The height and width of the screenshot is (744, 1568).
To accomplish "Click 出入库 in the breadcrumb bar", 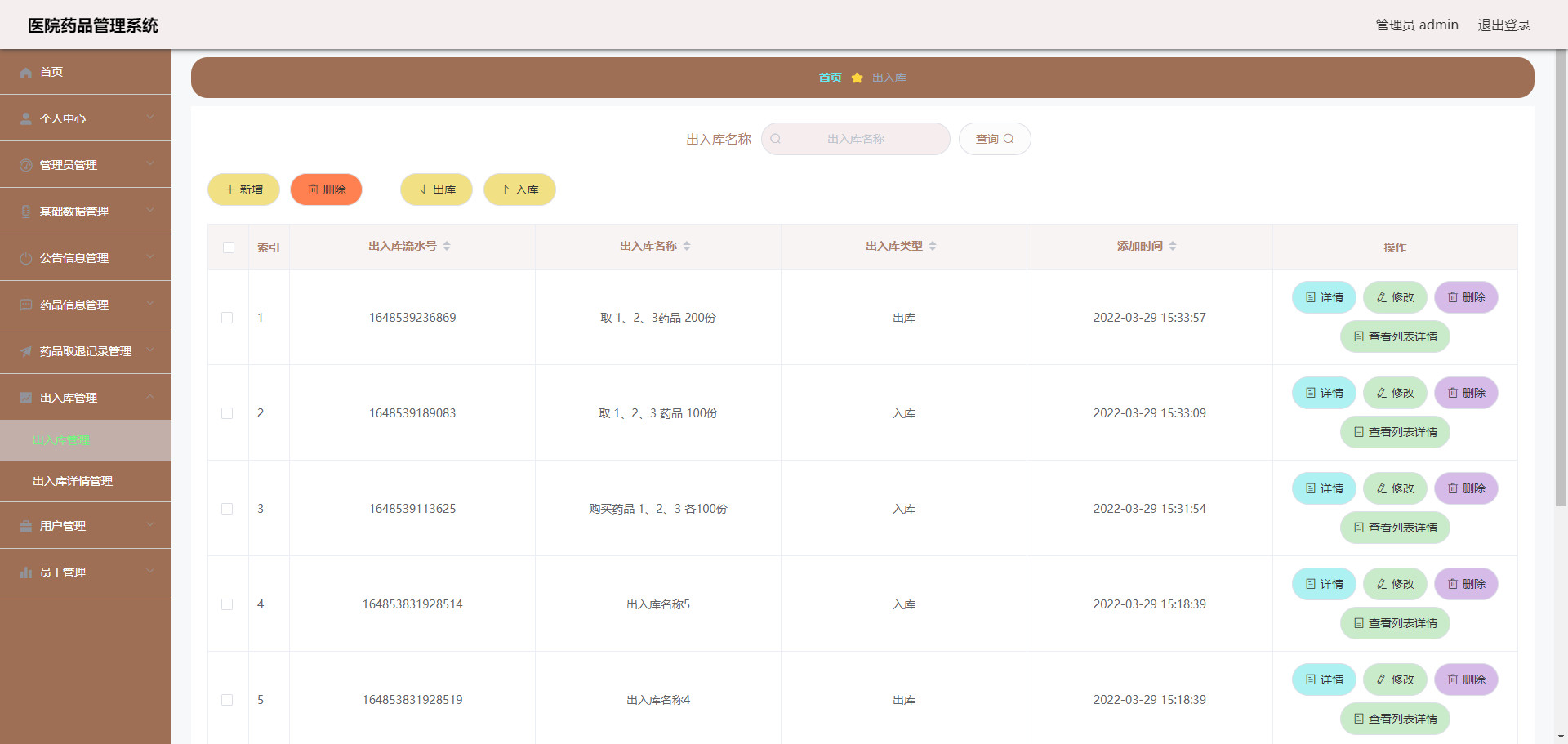I will coord(889,78).
